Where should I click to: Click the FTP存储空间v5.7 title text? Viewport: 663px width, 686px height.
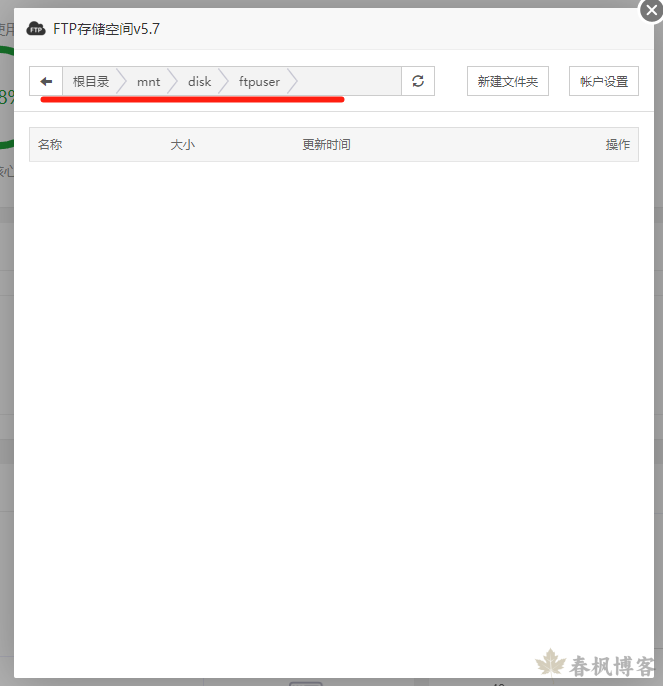106,29
